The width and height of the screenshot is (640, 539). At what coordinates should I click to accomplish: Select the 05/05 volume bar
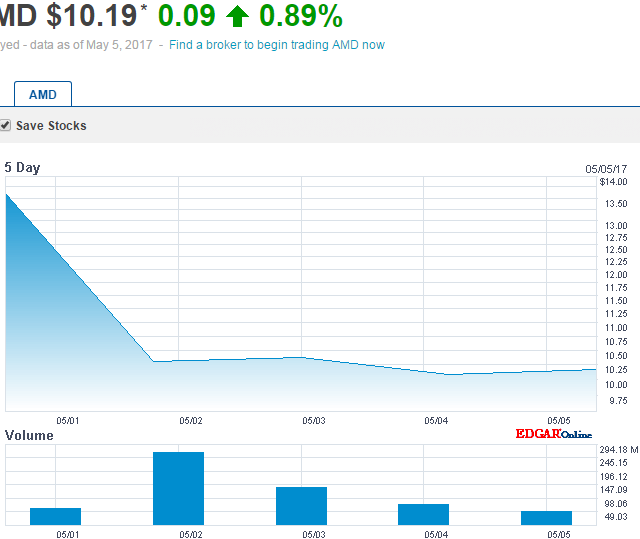tap(546, 518)
